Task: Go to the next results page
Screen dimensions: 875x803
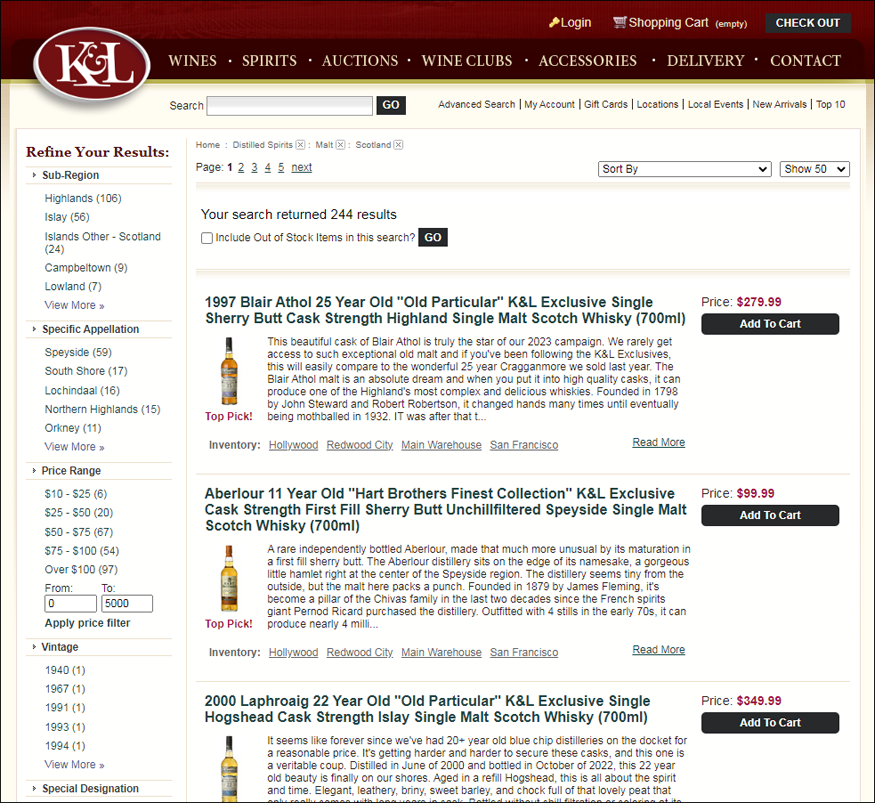Action: 301,167
